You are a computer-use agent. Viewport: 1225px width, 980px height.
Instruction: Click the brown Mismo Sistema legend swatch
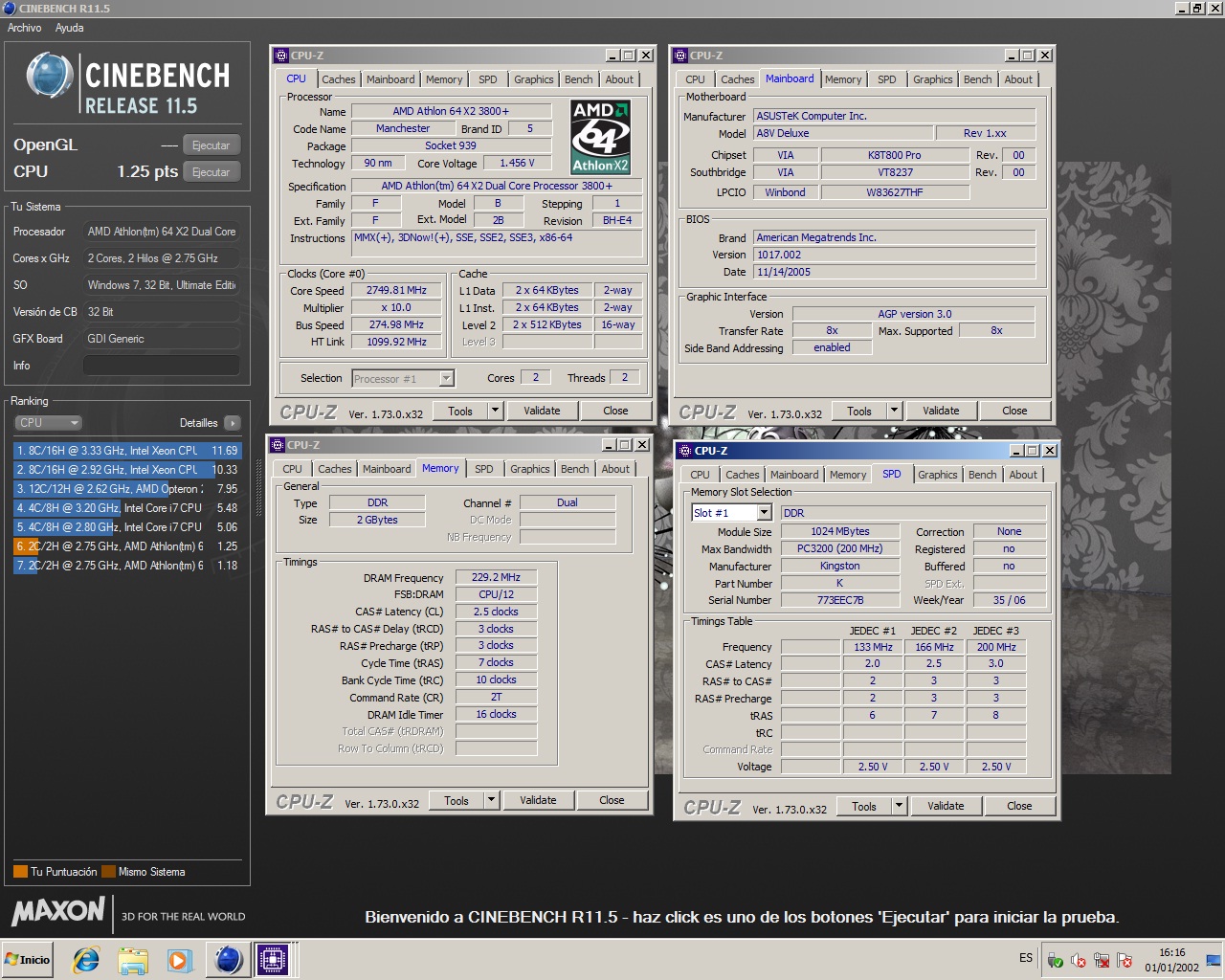[108, 872]
